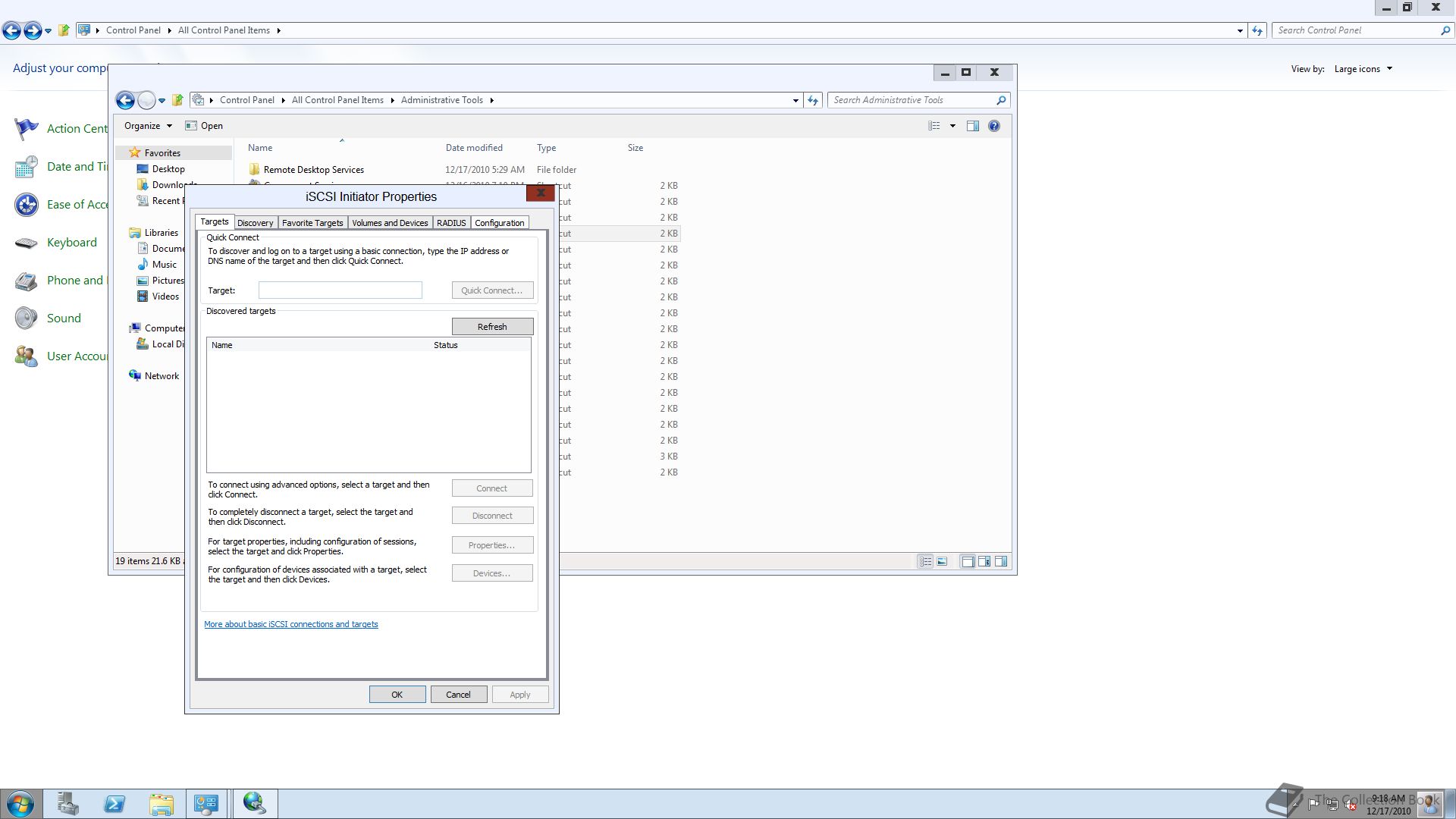This screenshot has width=1456, height=819.
Task: Open Help in Administrative Tools window
Action: pos(994,126)
